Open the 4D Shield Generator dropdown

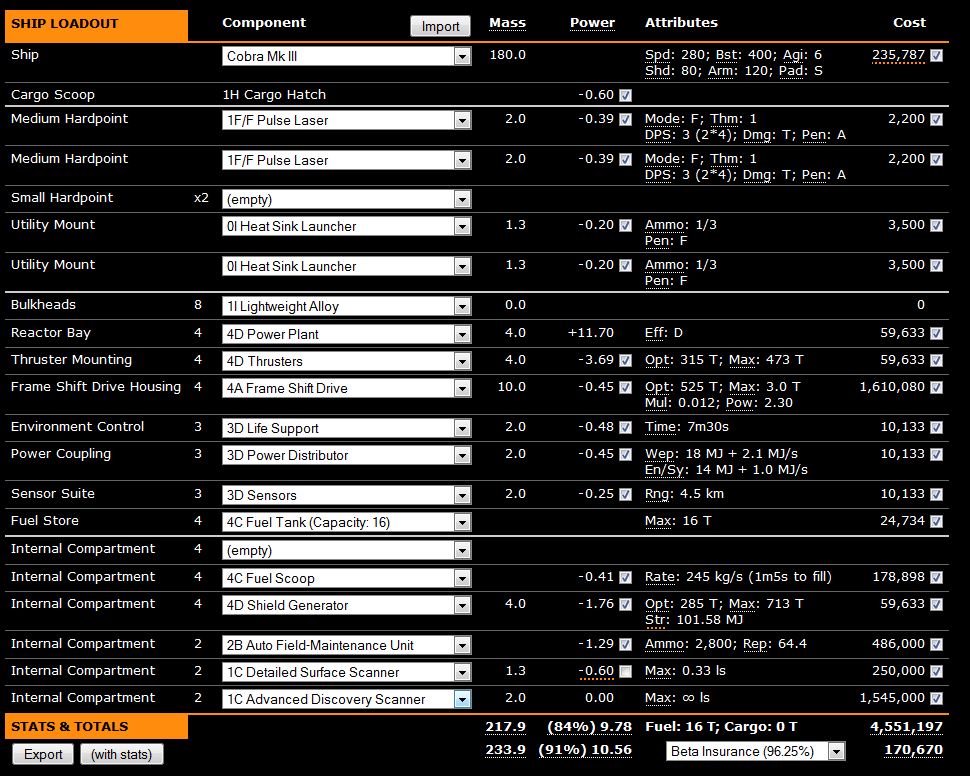[346, 605]
